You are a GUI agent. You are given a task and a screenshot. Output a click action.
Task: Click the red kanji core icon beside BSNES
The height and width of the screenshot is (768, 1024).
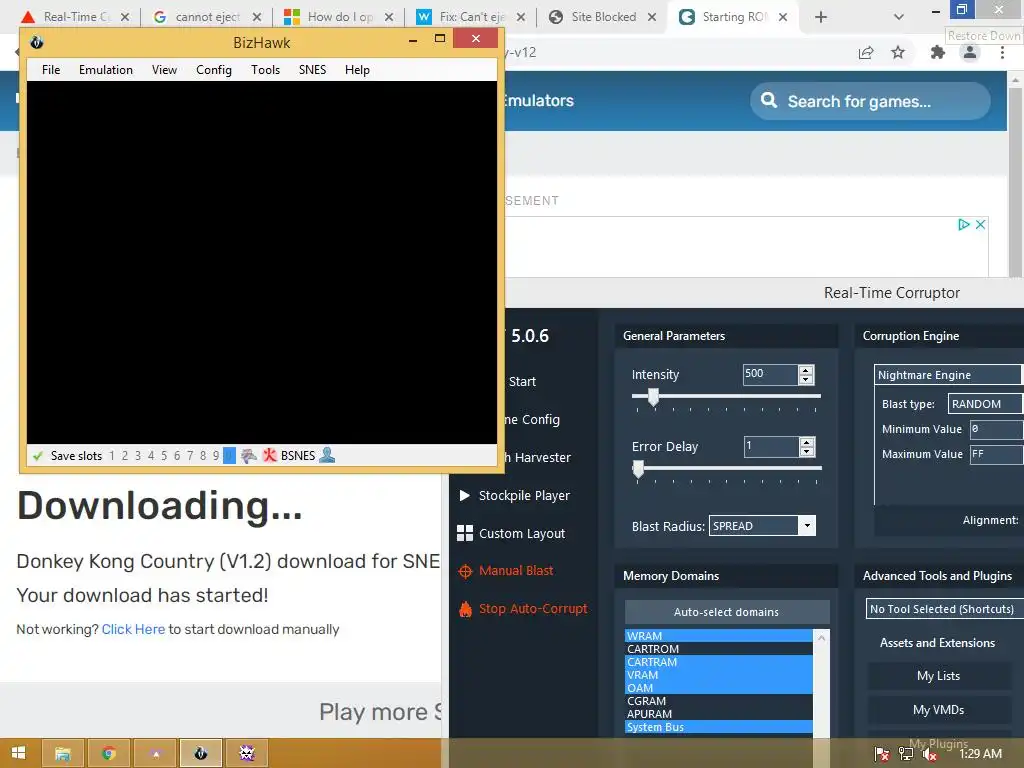[270, 456]
